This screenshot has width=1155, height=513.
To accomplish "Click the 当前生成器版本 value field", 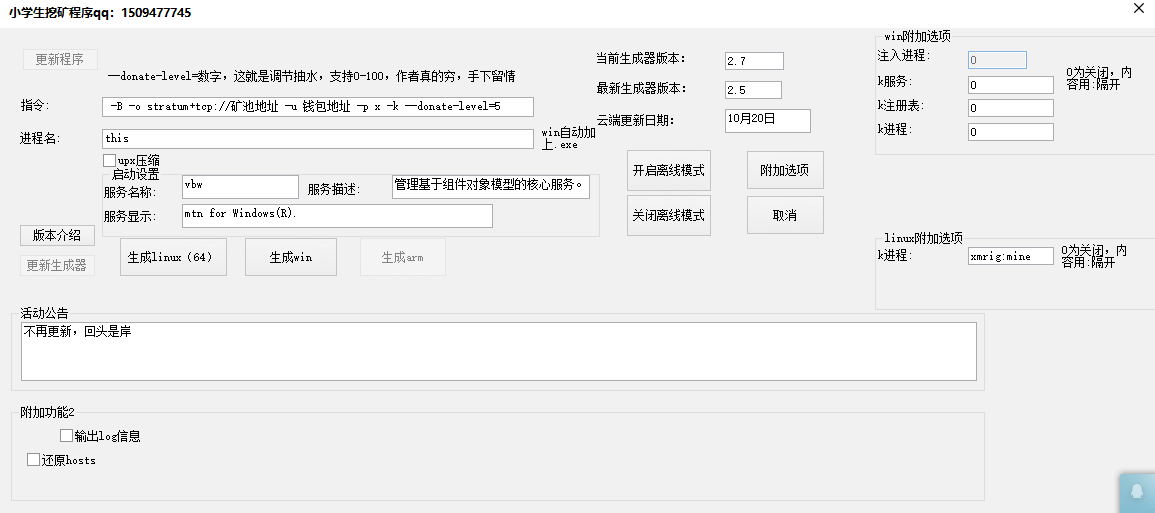I will click(x=754, y=61).
